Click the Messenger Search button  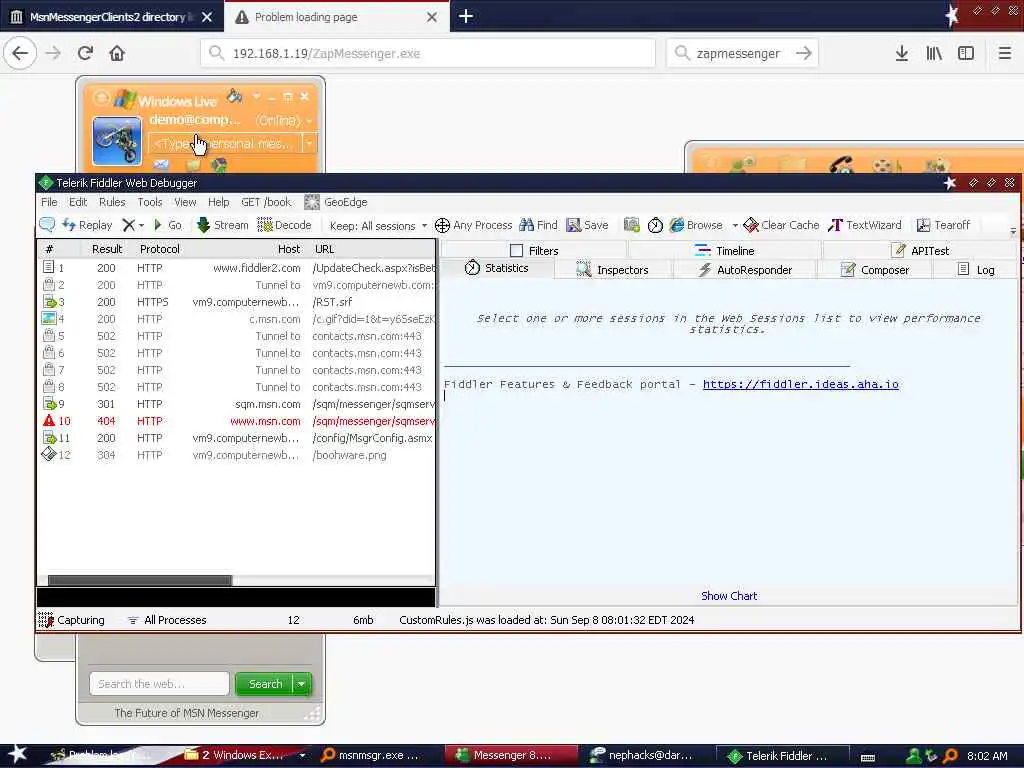264,684
